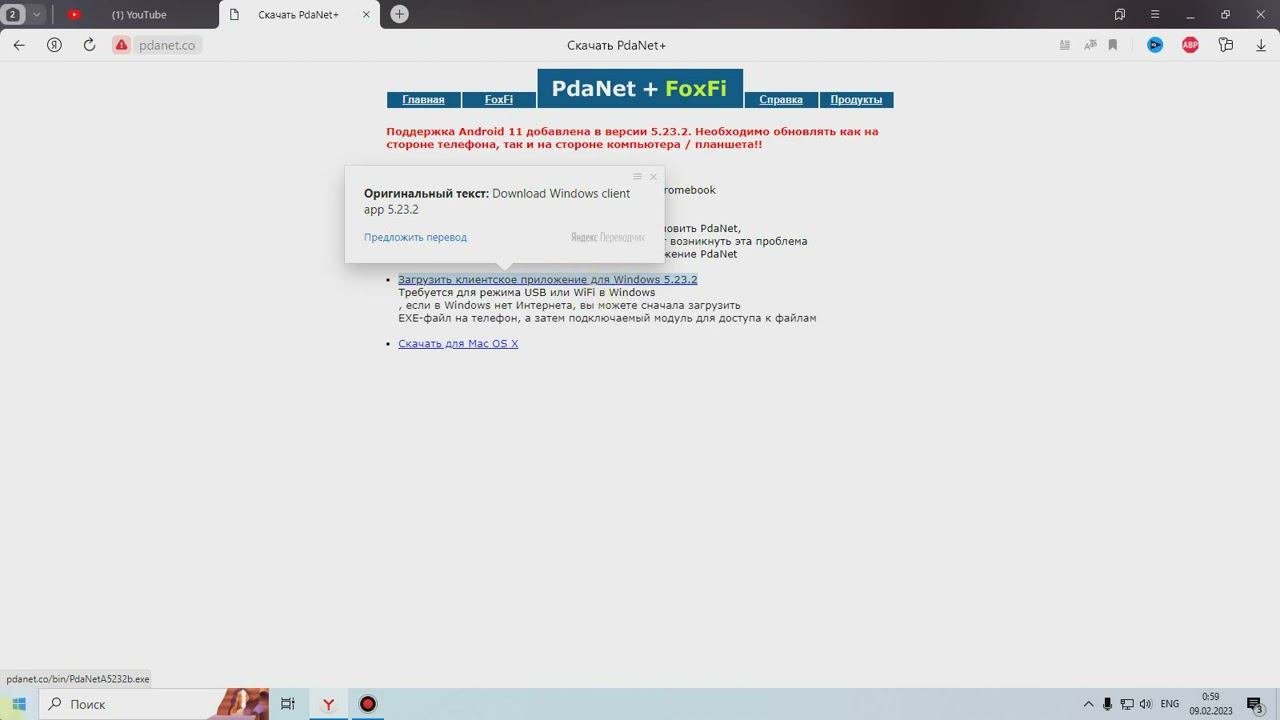Open the FoxFi navigation item
This screenshot has width=1280, height=720.
tap(499, 100)
